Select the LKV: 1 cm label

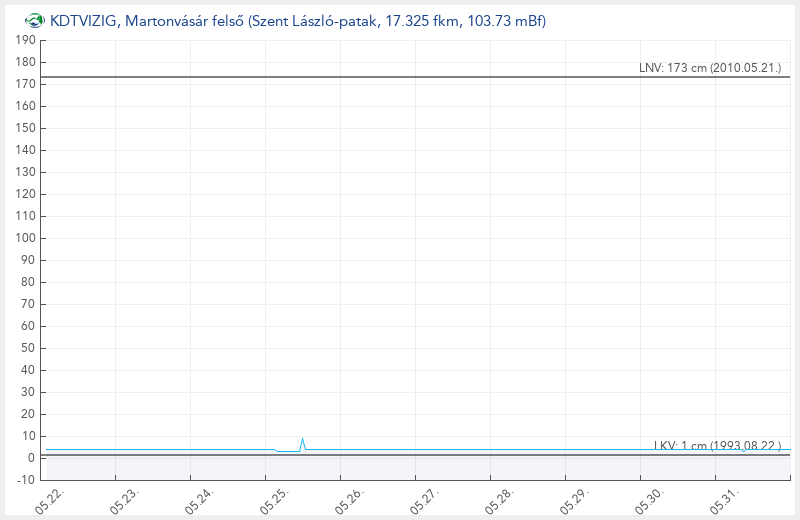(717, 445)
